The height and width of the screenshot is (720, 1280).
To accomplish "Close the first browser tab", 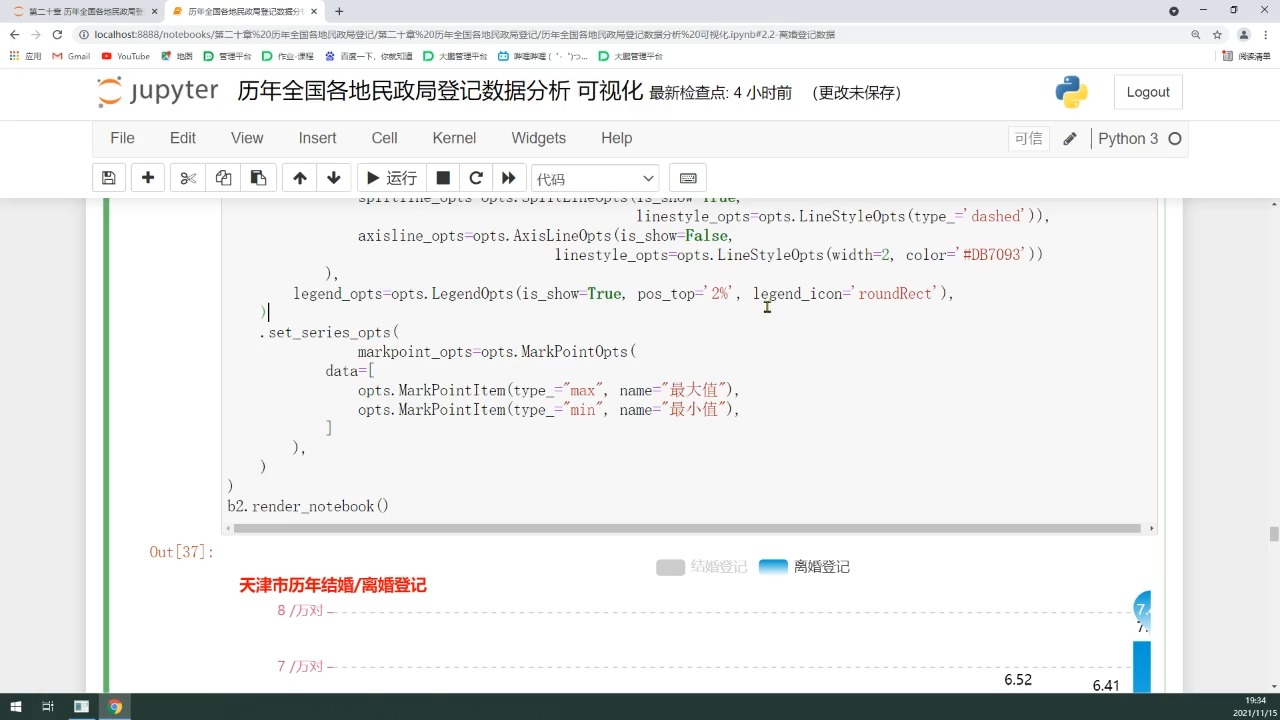I will pyautogui.click(x=154, y=11).
